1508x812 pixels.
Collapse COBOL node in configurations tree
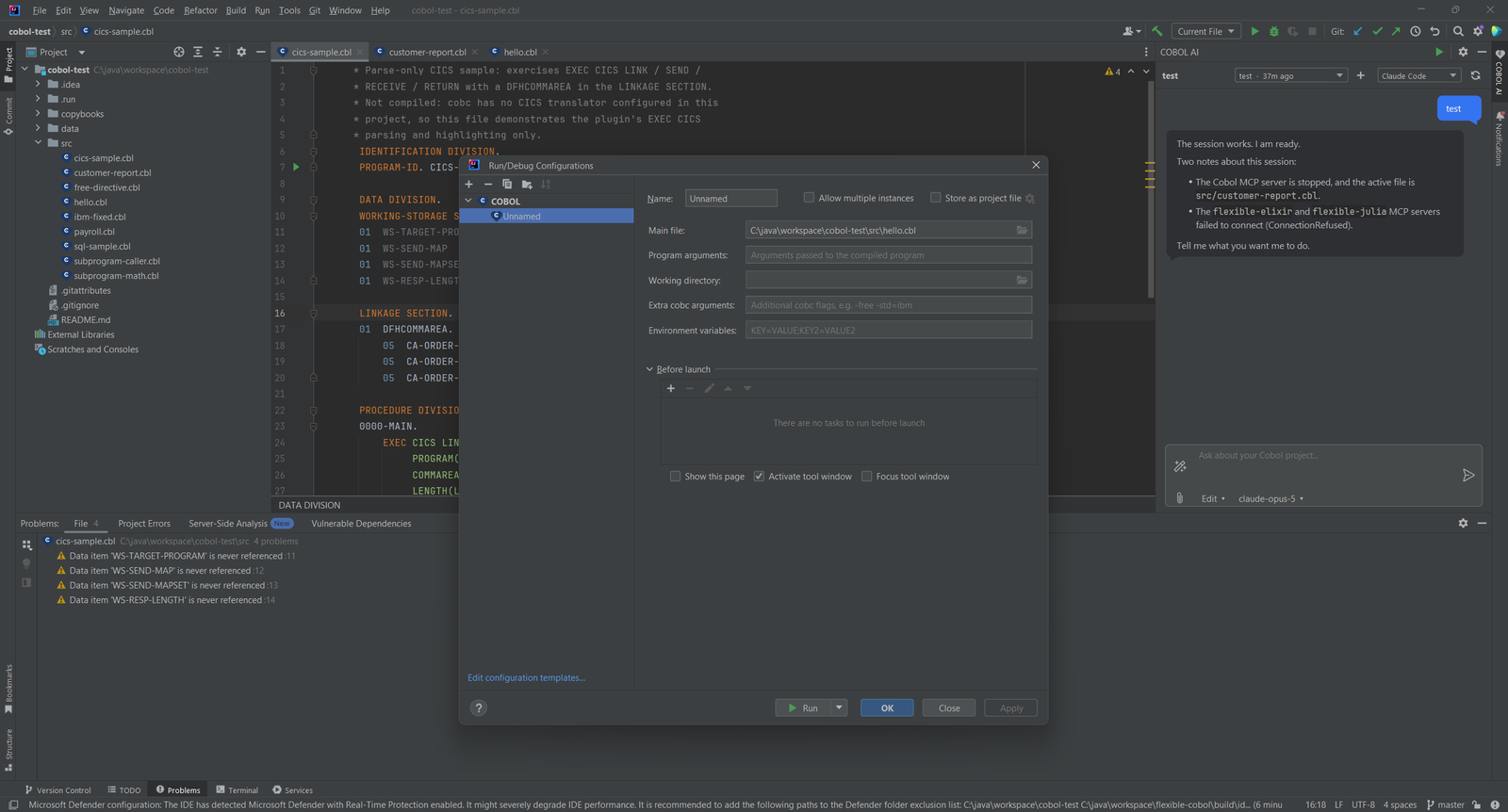(468, 202)
